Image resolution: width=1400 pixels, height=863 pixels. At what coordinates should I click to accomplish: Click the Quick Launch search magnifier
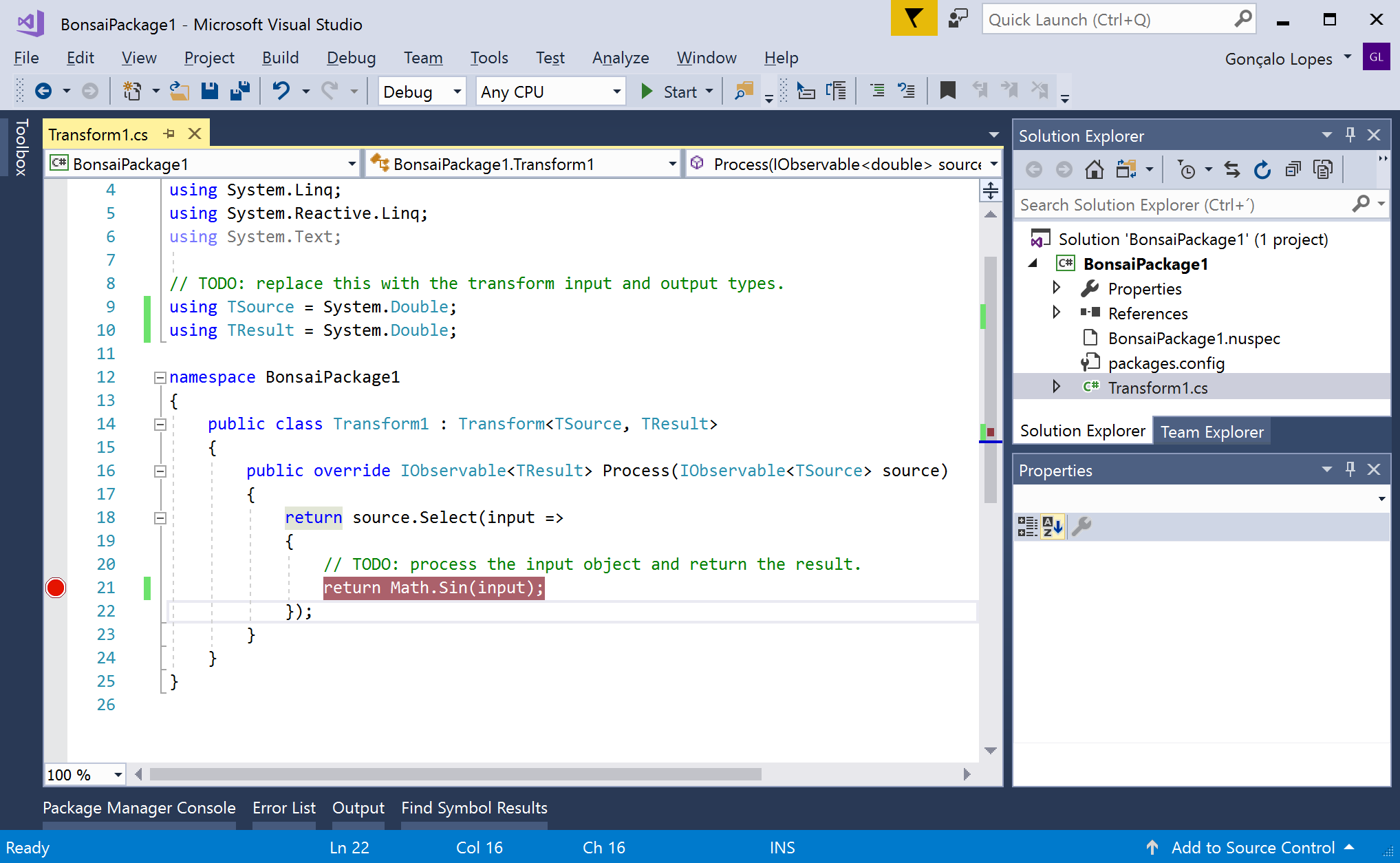(x=1242, y=19)
